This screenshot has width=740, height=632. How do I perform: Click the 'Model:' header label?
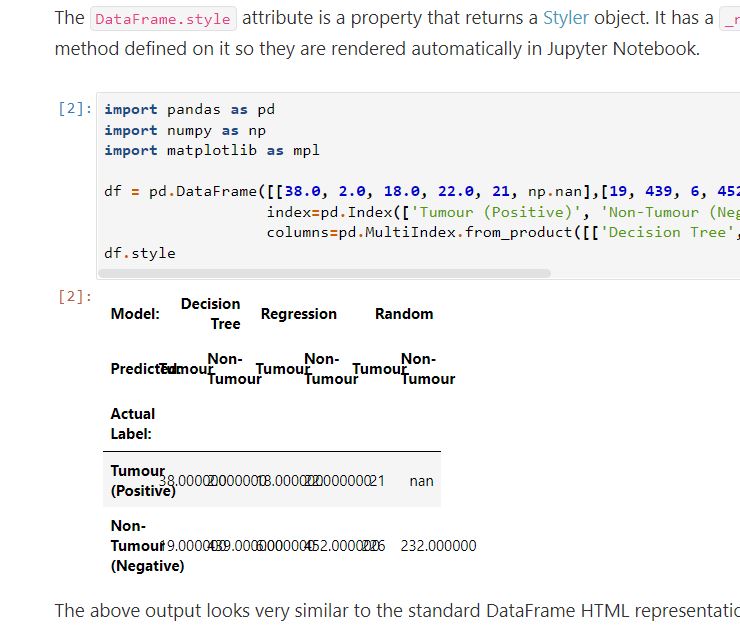pyautogui.click(x=135, y=314)
